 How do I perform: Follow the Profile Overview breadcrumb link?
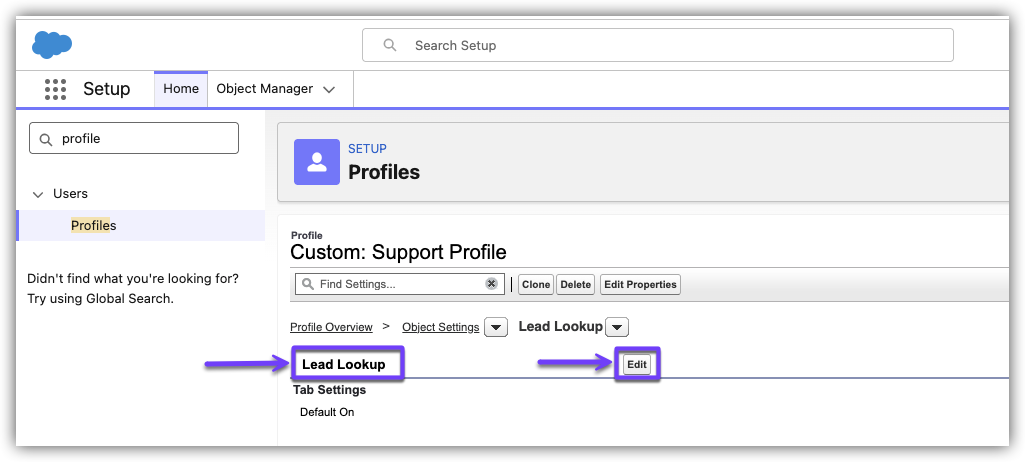tap(331, 327)
